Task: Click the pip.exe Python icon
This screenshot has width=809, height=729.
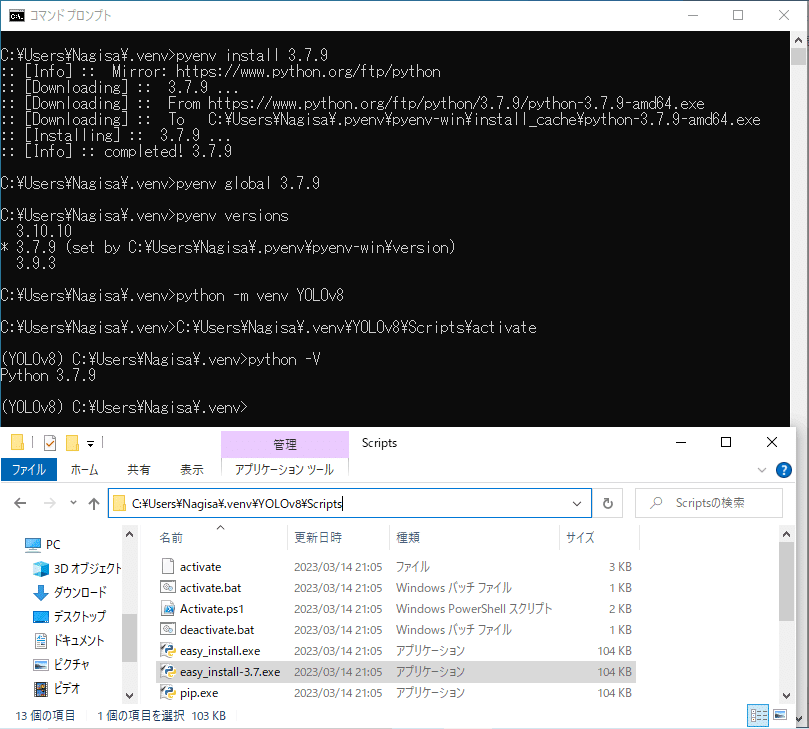Action: click(168, 692)
